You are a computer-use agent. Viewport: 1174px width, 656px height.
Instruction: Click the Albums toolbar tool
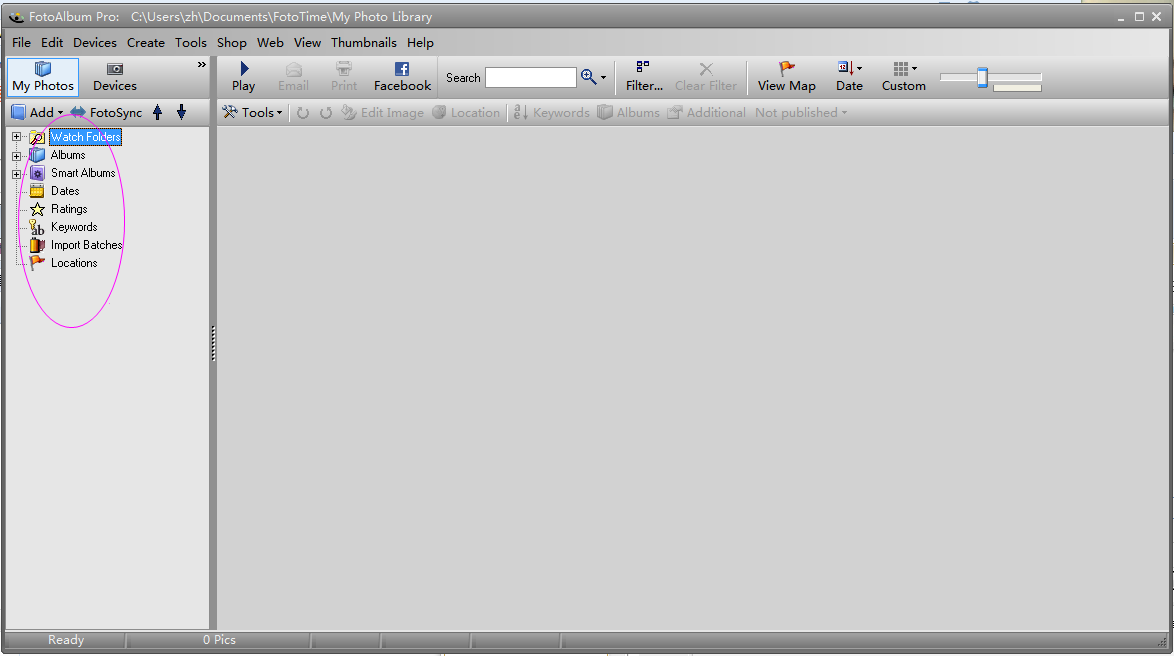(x=628, y=112)
